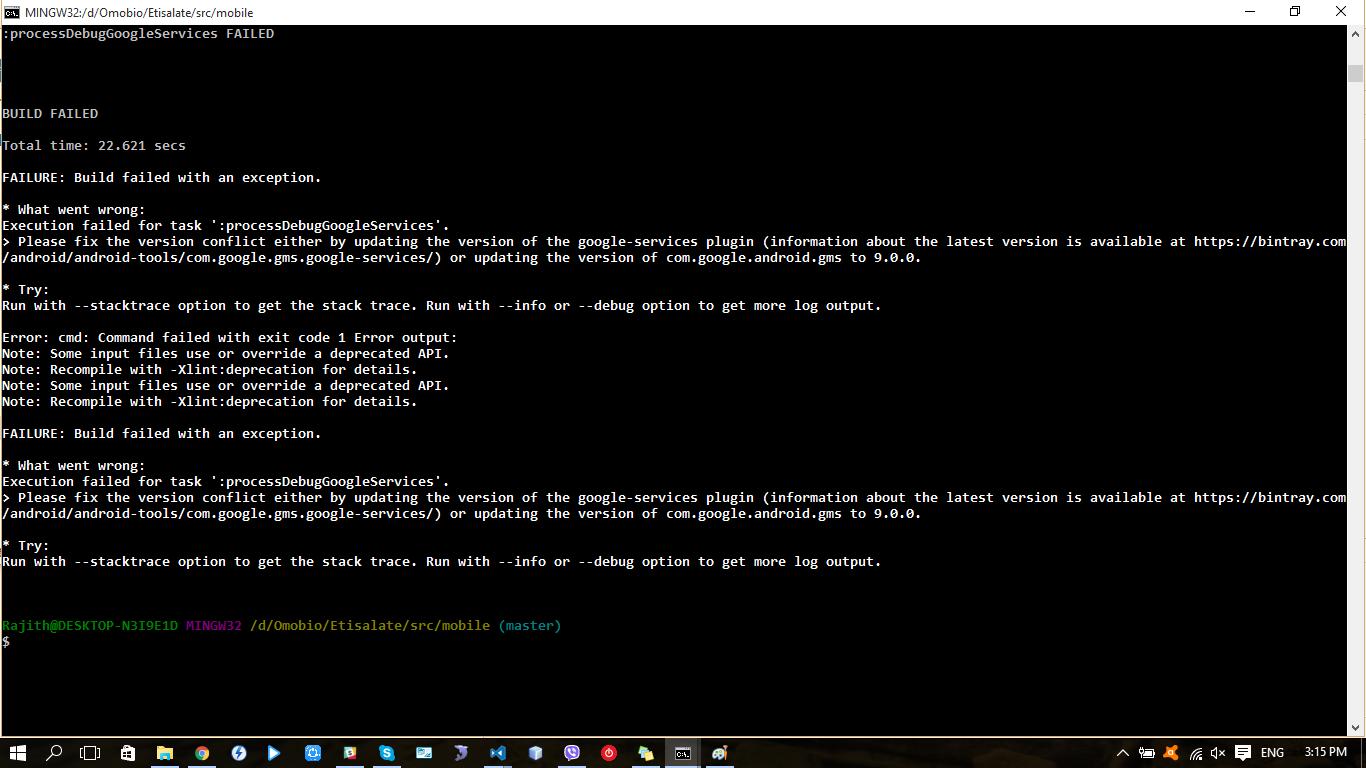The height and width of the screenshot is (768, 1366).
Task: Click the scrollbar down arrow
Action: coord(1356,727)
